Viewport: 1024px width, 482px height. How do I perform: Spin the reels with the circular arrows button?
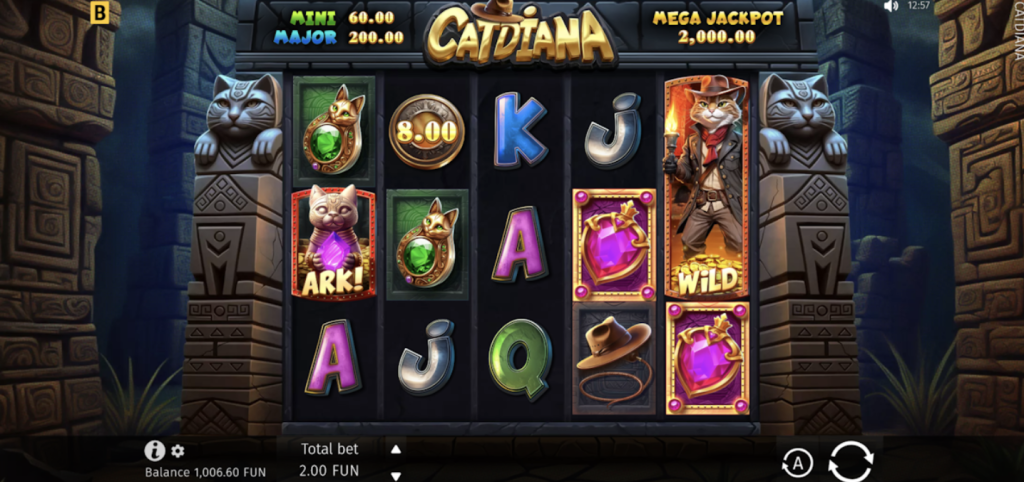[850, 462]
